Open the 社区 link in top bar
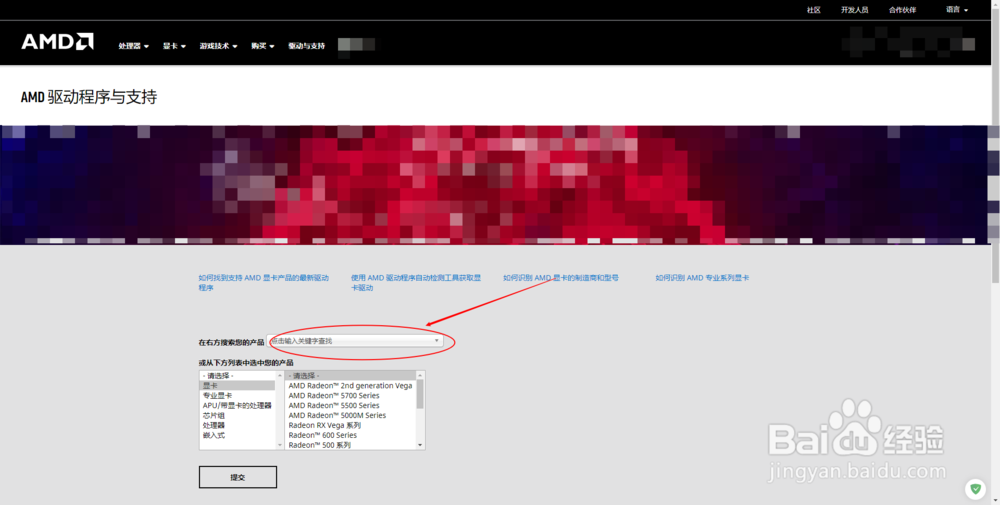 click(813, 10)
